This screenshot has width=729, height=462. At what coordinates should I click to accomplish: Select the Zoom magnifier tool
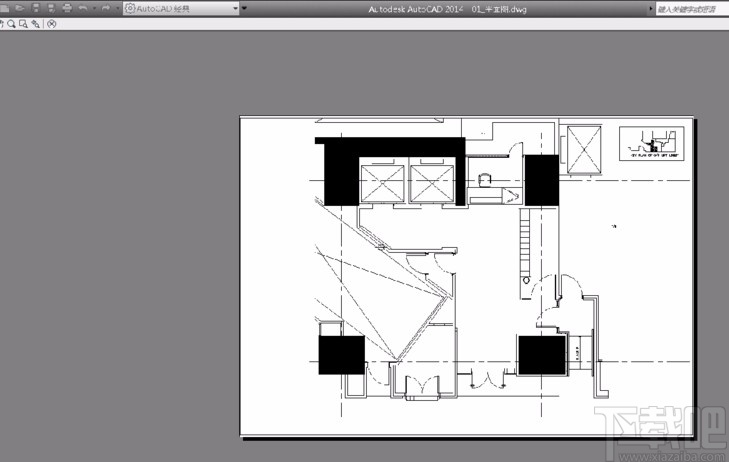tap(11, 24)
